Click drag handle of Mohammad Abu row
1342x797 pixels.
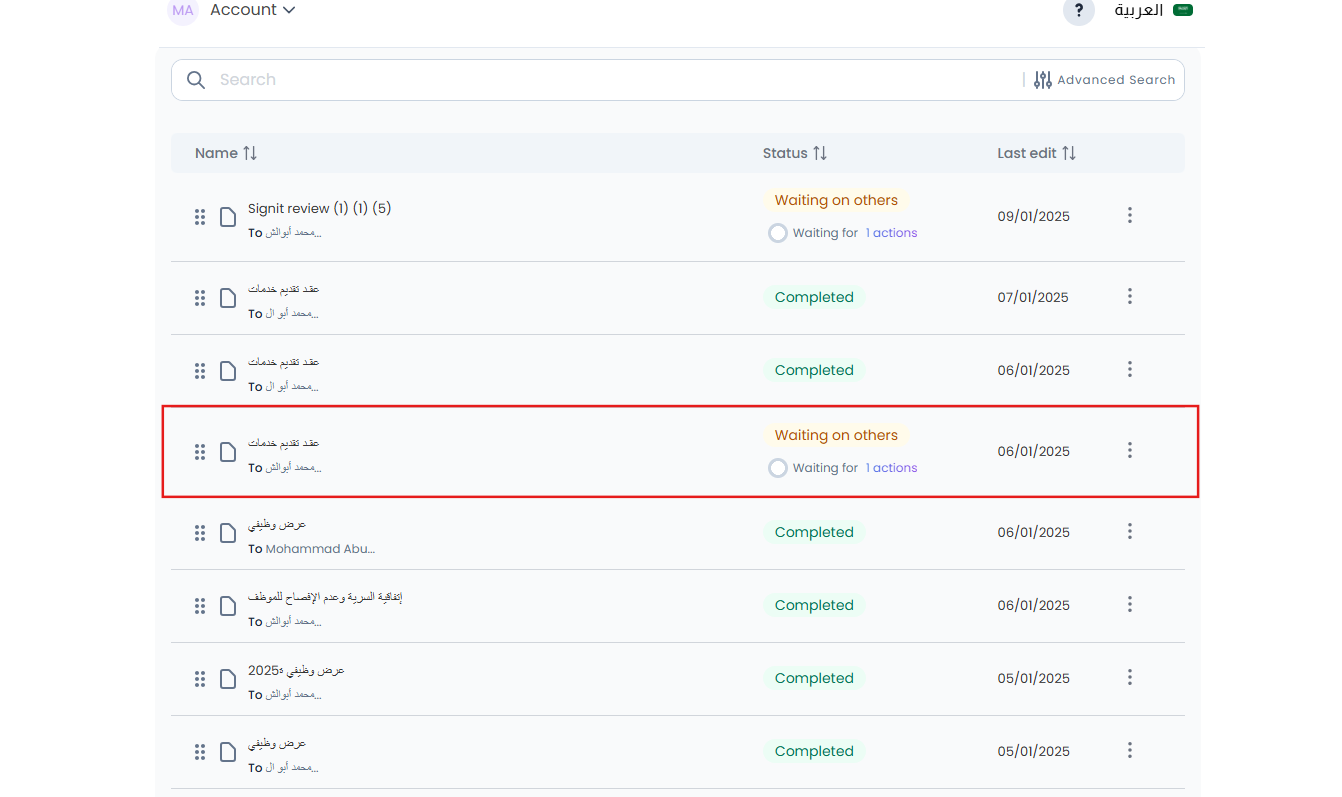pos(200,533)
